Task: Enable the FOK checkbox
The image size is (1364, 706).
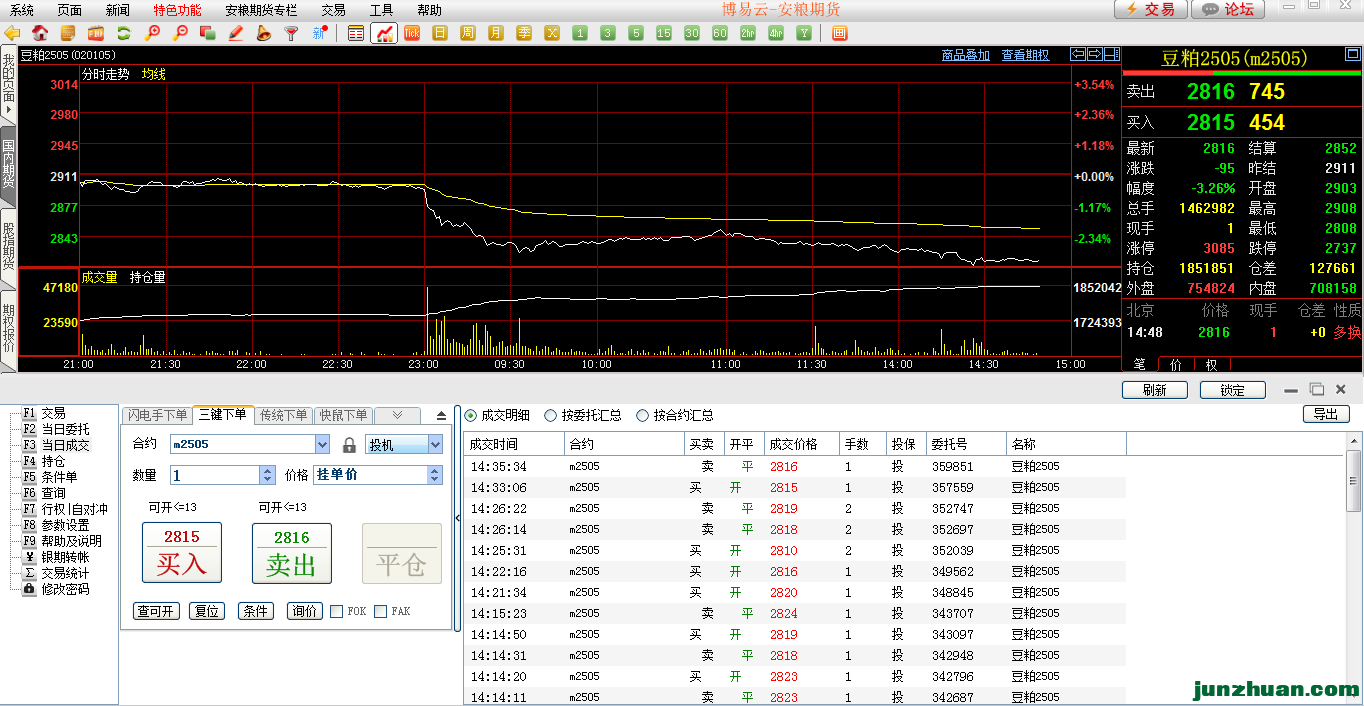Action: pyautogui.click(x=337, y=611)
